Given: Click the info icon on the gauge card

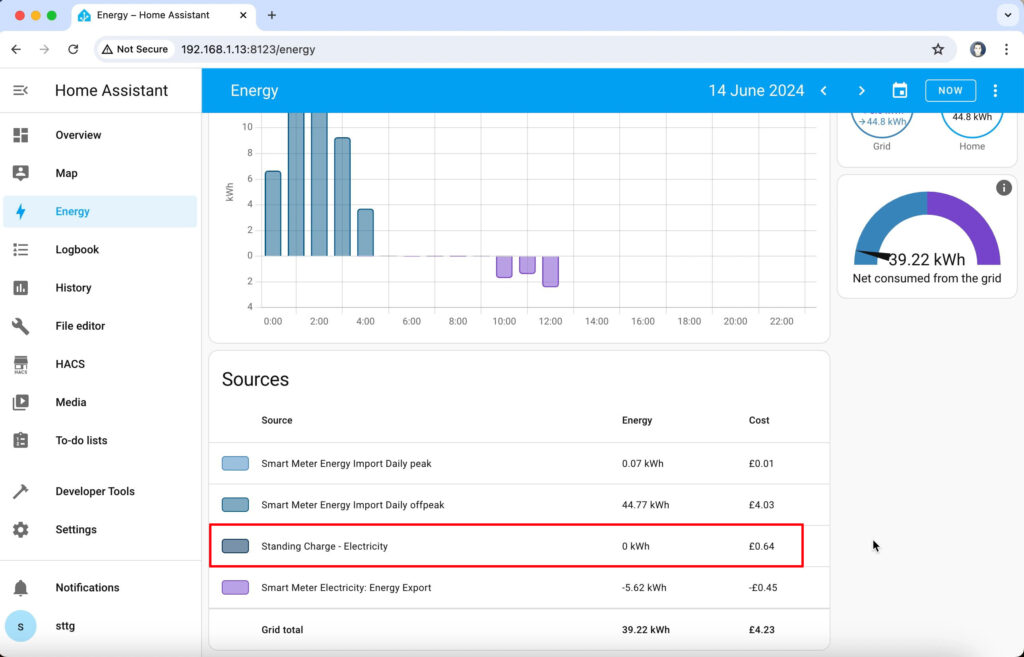Looking at the screenshot, I should [1004, 188].
